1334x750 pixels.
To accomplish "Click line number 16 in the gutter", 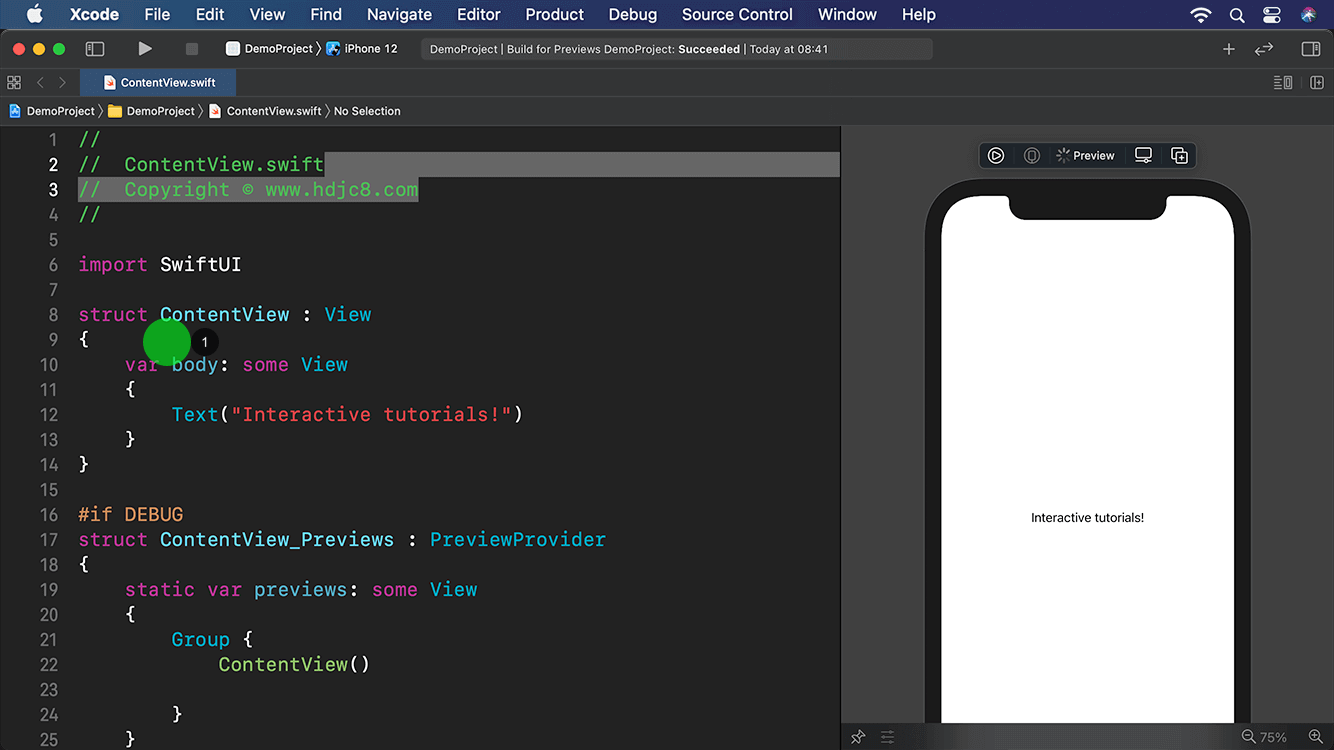I will pyautogui.click(x=49, y=515).
